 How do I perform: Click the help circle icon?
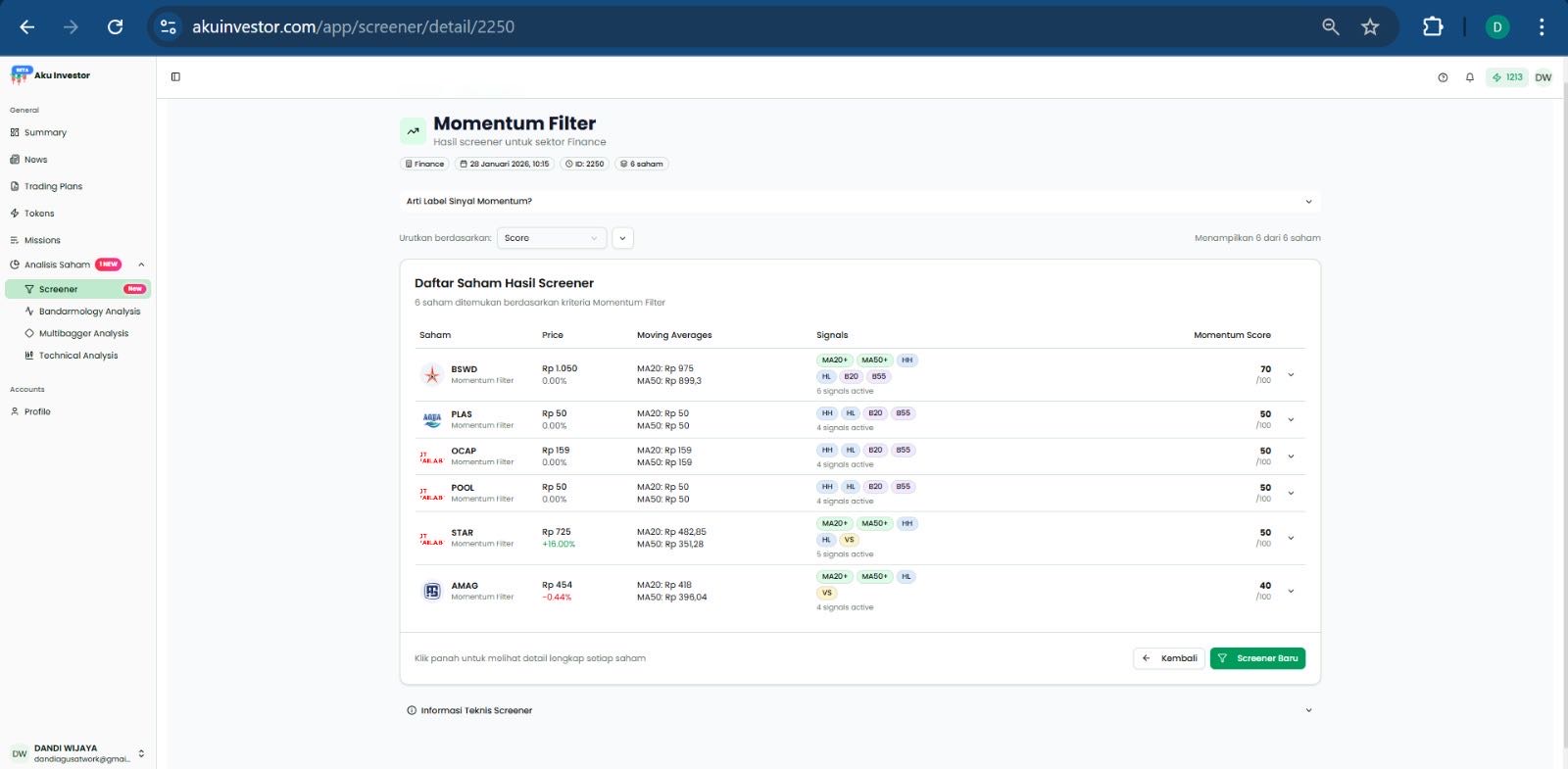pos(1443,77)
